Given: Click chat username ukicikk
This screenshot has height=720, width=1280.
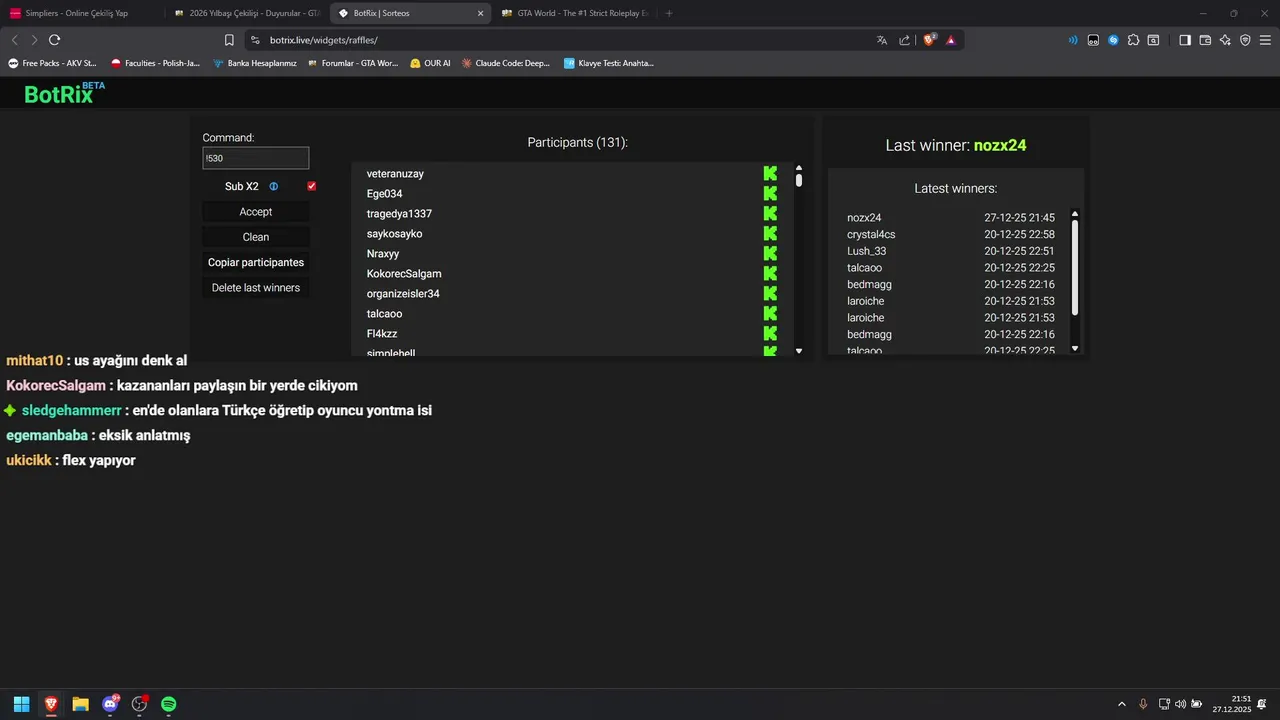Looking at the screenshot, I should [29, 460].
